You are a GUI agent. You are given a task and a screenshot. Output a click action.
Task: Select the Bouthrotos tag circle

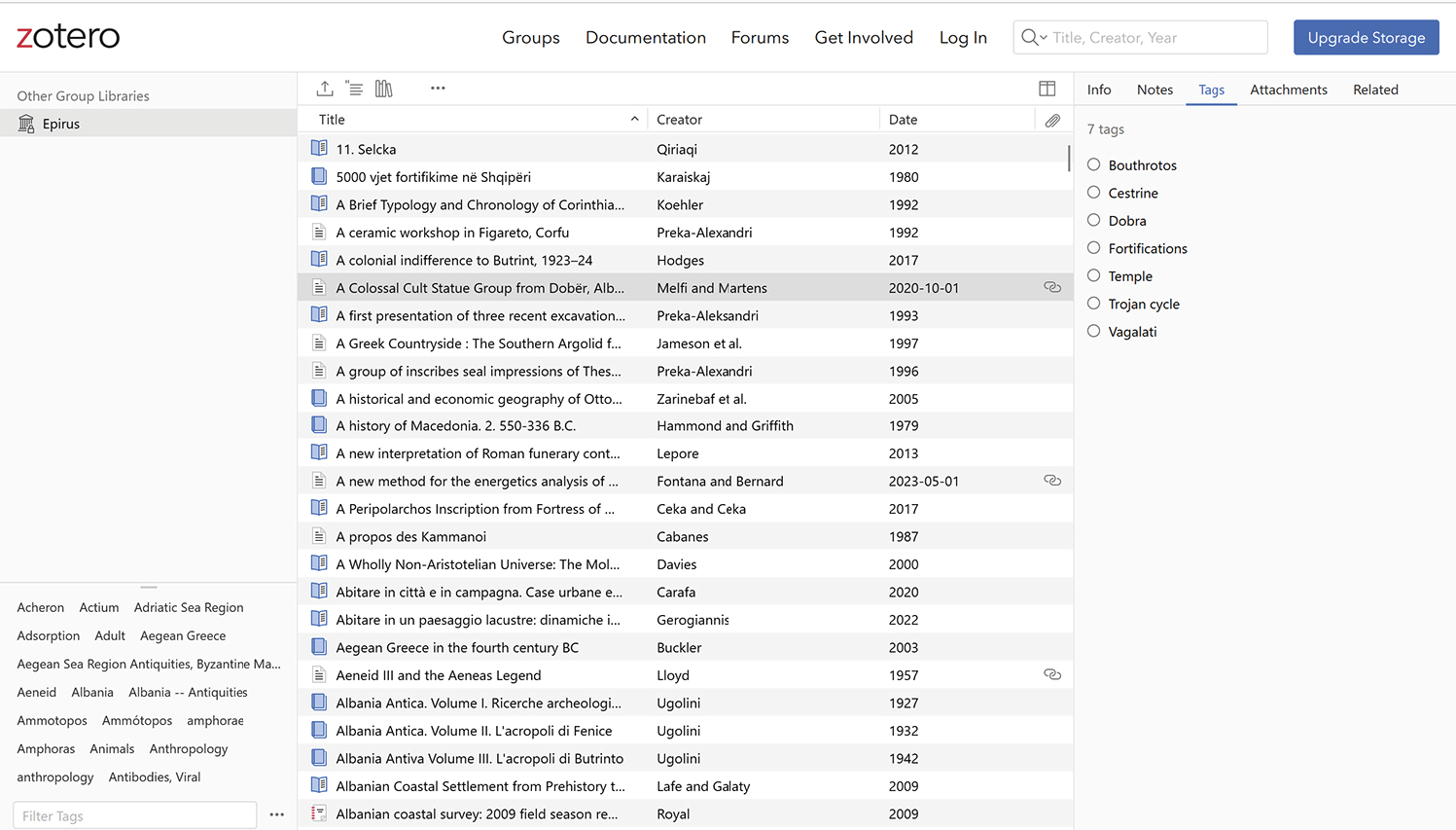pos(1094,164)
